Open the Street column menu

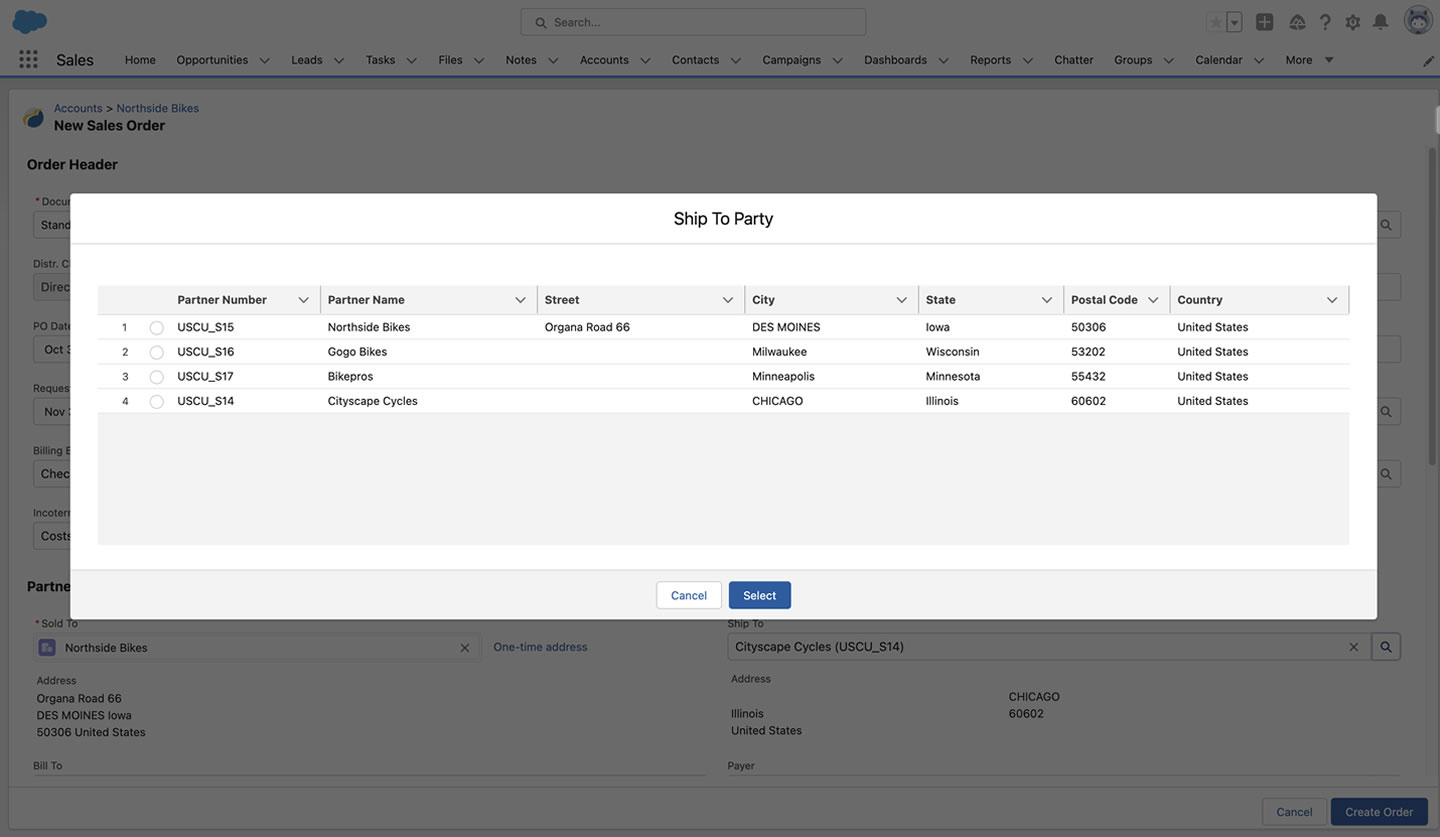point(728,300)
